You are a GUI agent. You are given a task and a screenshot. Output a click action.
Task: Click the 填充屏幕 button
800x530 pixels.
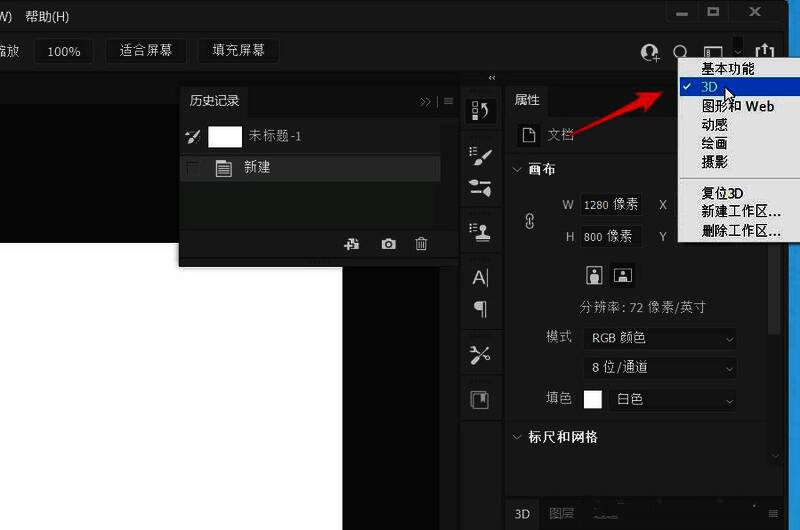238,51
